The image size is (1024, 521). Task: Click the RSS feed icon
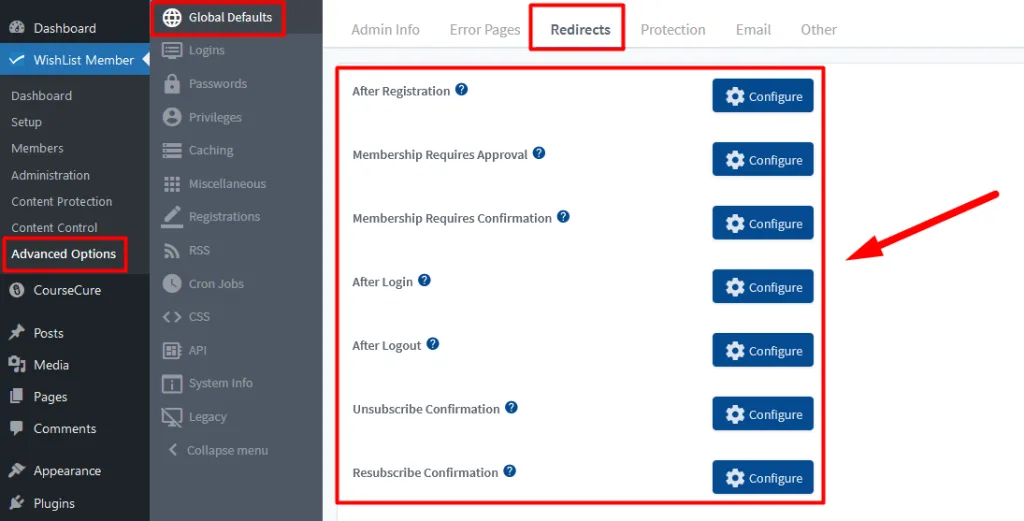(x=172, y=251)
